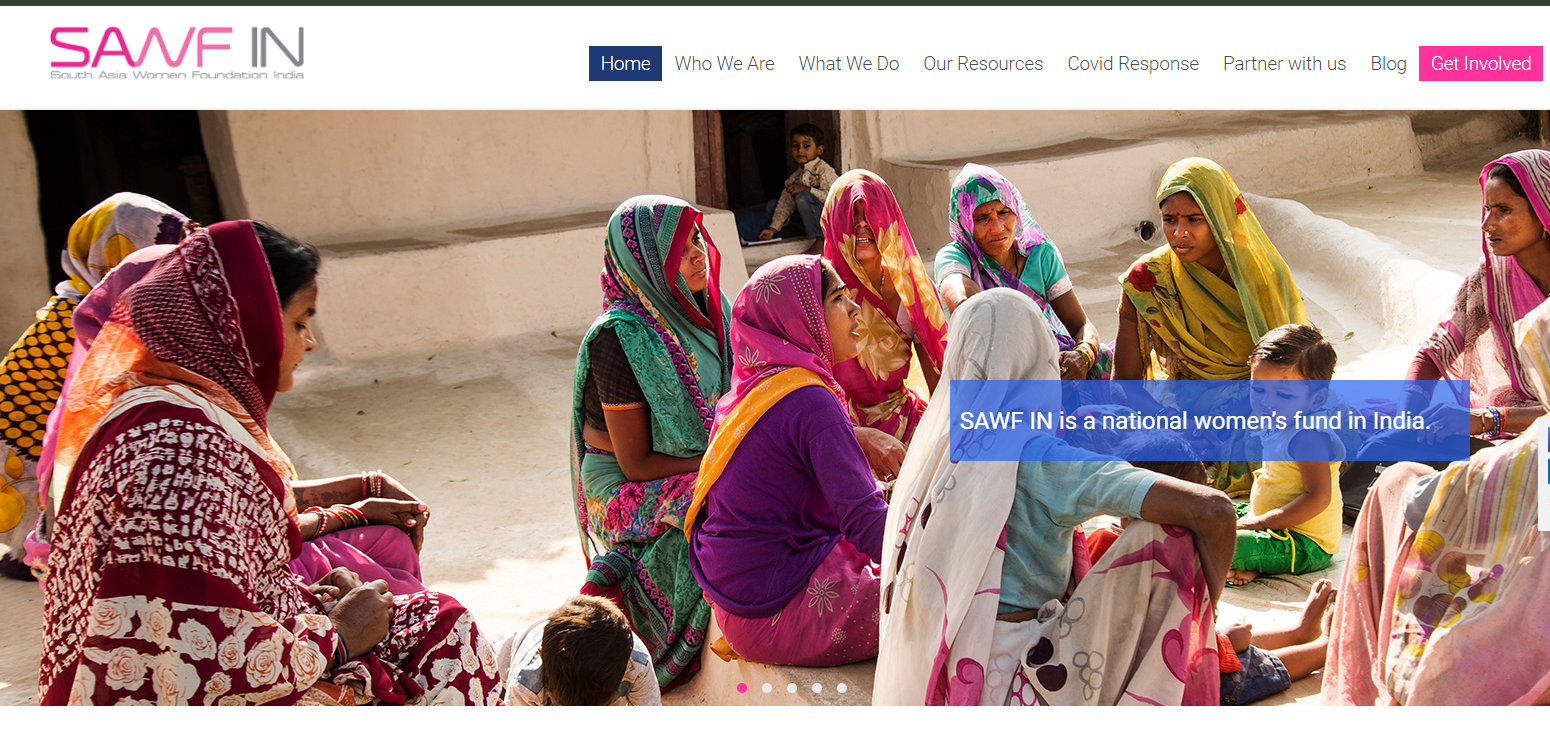Viewport: 1550px width, 750px height.
Task: Click the SAWF IN logo
Action: point(177,53)
